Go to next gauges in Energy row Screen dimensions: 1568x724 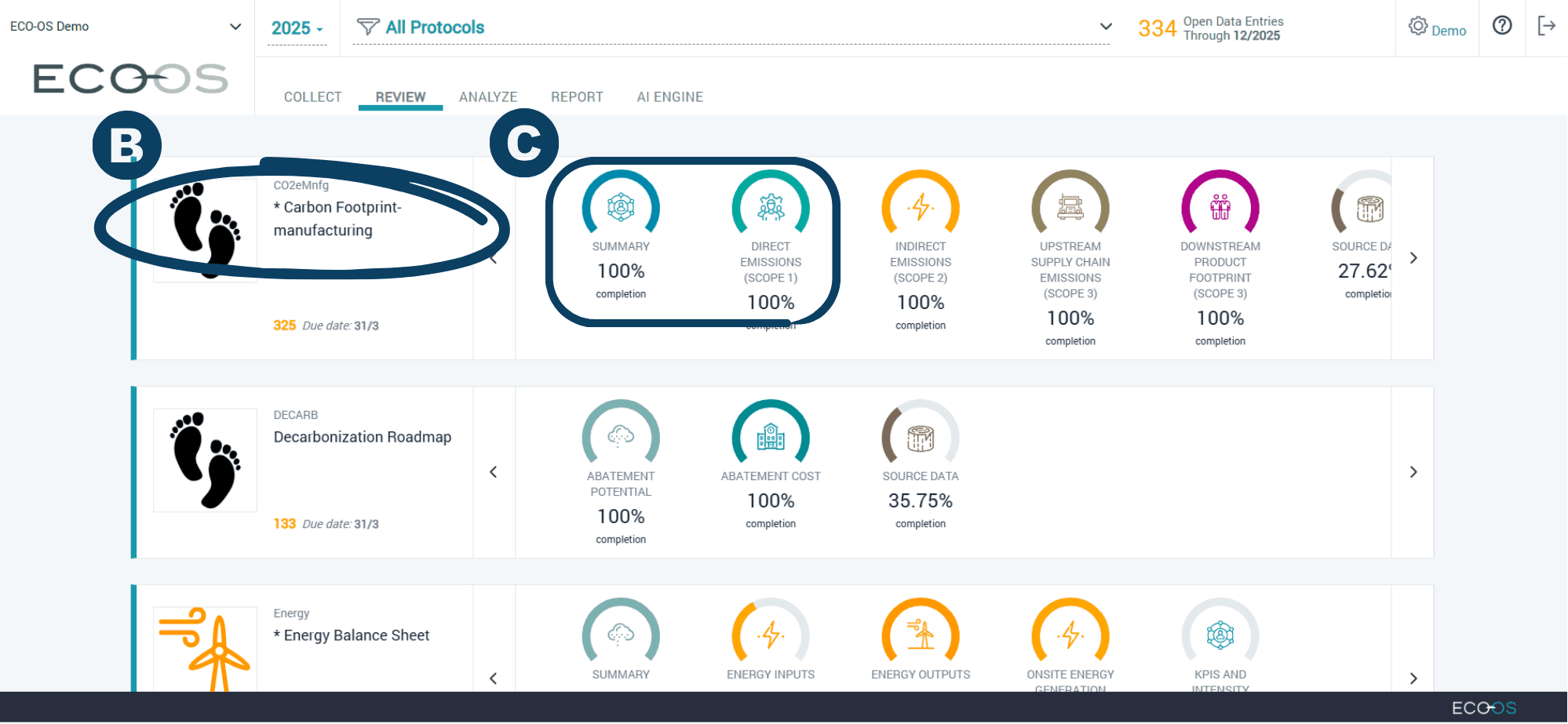click(1413, 679)
